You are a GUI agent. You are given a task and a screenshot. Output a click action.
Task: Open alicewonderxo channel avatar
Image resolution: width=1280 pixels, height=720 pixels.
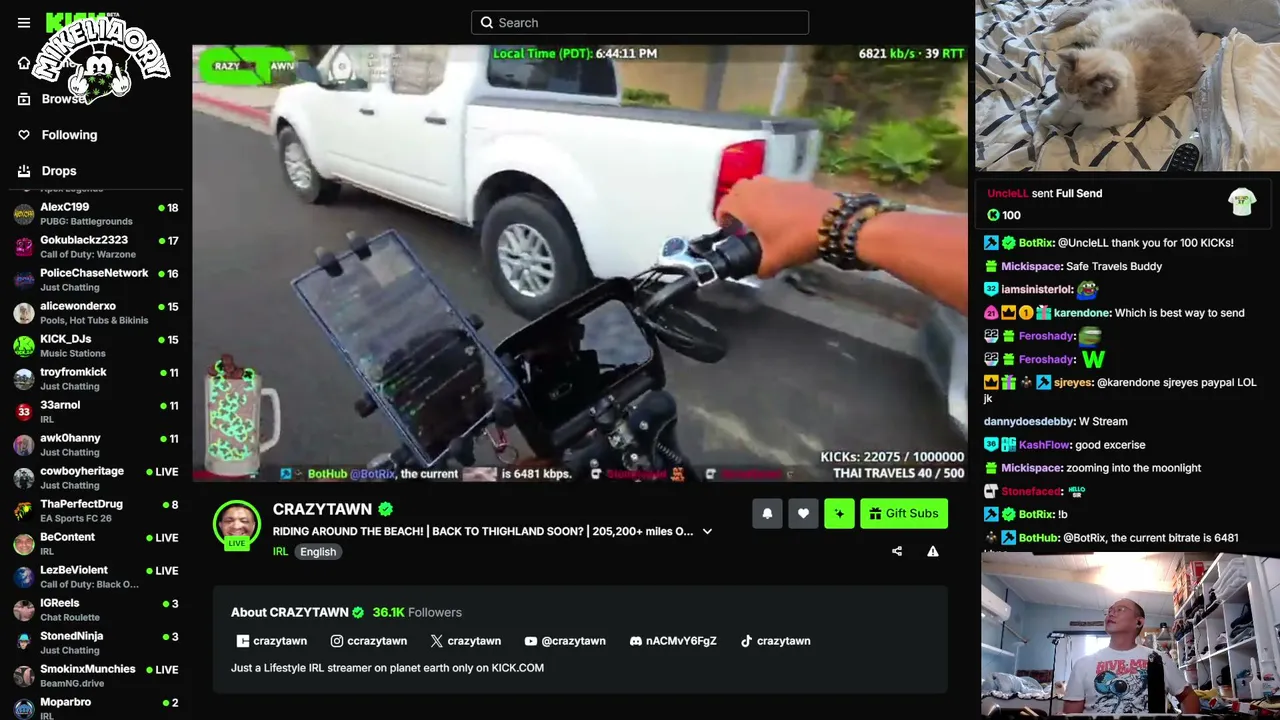pyautogui.click(x=24, y=313)
